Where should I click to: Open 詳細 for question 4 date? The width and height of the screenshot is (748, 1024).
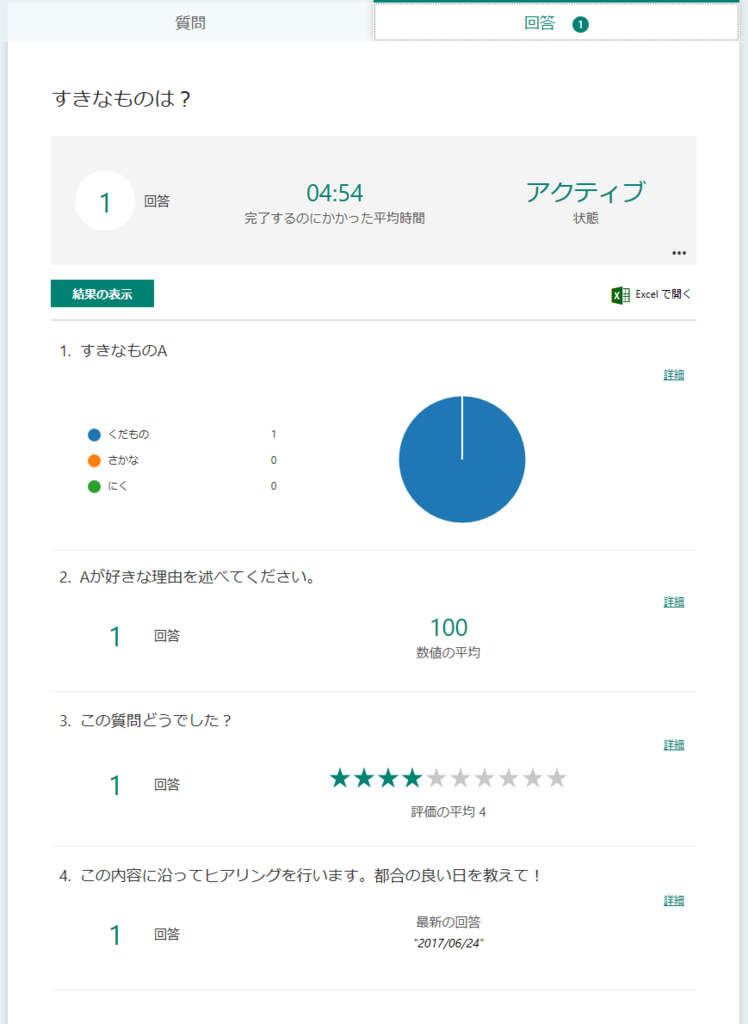674,901
